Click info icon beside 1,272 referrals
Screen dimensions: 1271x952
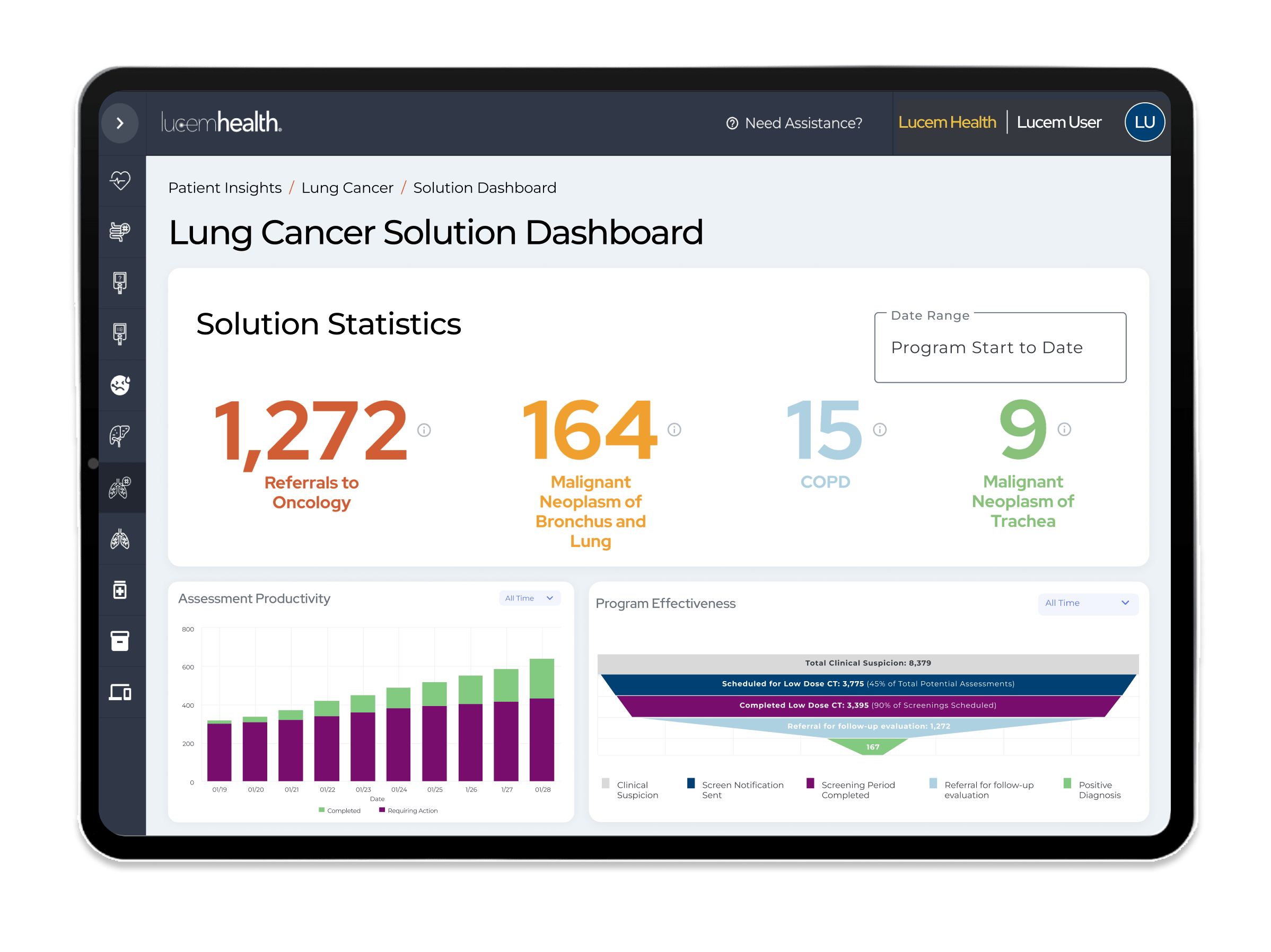[424, 430]
